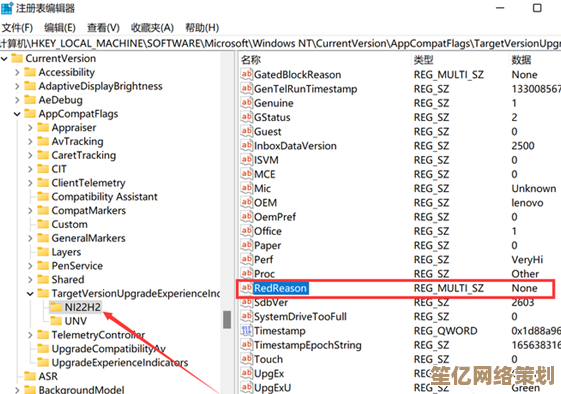Select the UpgradeCompatibilityAv tree key
This screenshot has width=561, height=394.
(x=109, y=349)
